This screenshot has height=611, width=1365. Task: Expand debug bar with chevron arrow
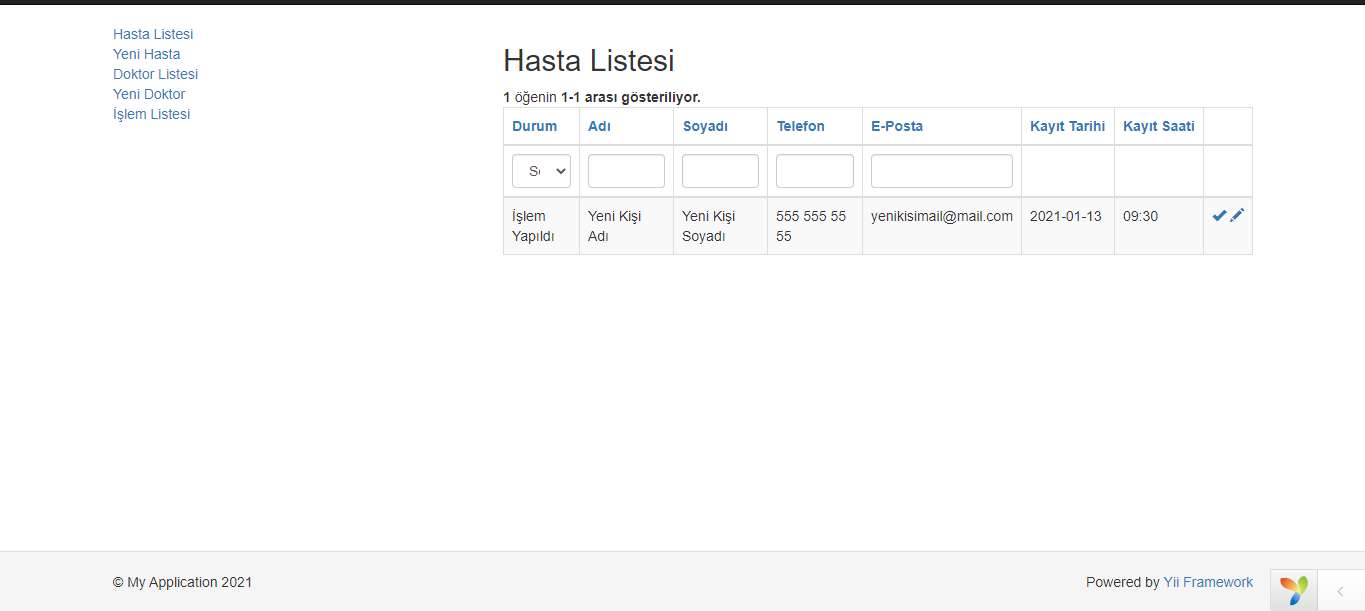click(1340, 589)
